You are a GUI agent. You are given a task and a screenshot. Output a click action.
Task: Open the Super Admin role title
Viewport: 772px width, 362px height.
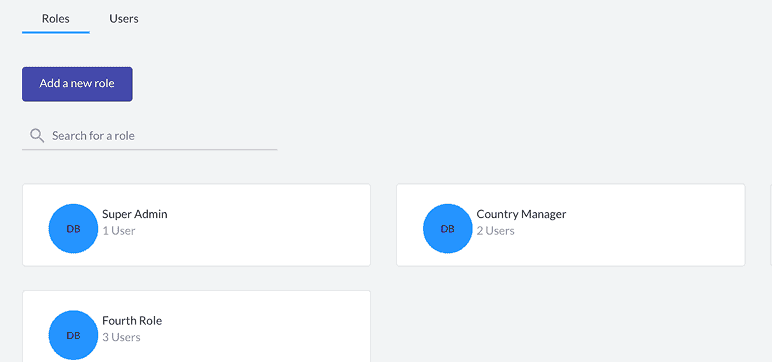point(135,214)
